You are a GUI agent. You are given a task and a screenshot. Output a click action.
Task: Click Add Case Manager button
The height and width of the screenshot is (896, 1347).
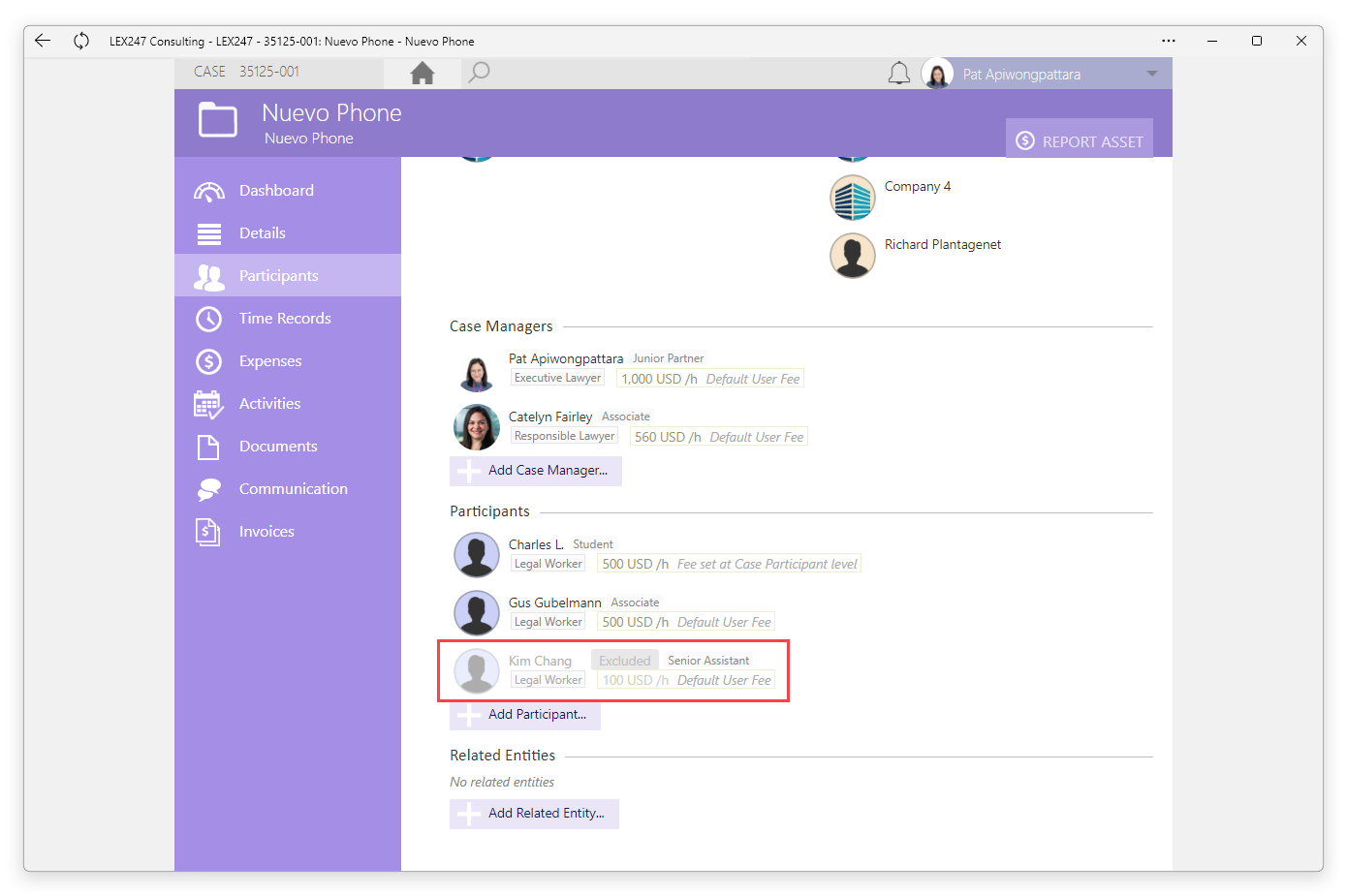click(536, 471)
